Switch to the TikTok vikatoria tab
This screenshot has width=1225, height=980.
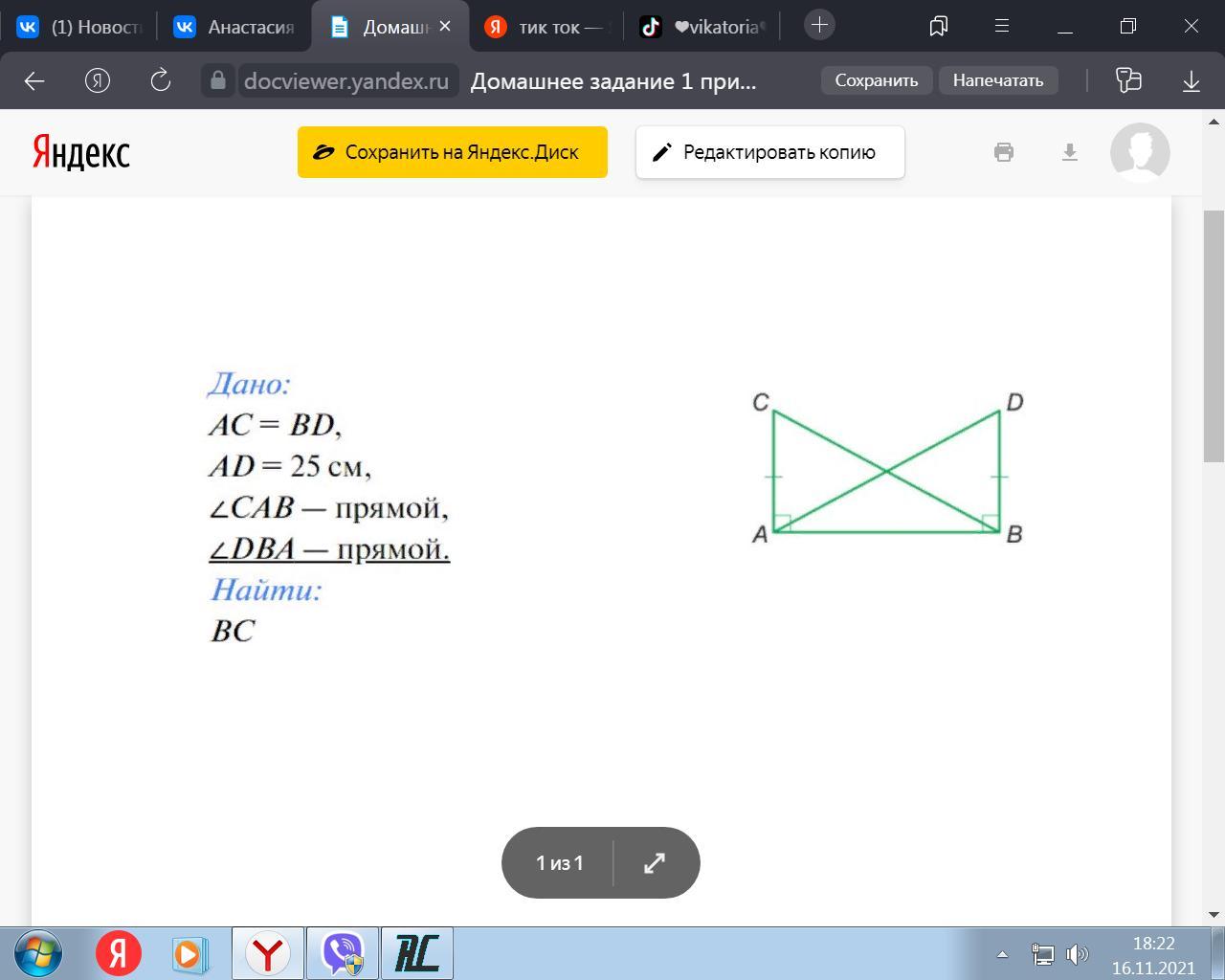(x=702, y=27)
